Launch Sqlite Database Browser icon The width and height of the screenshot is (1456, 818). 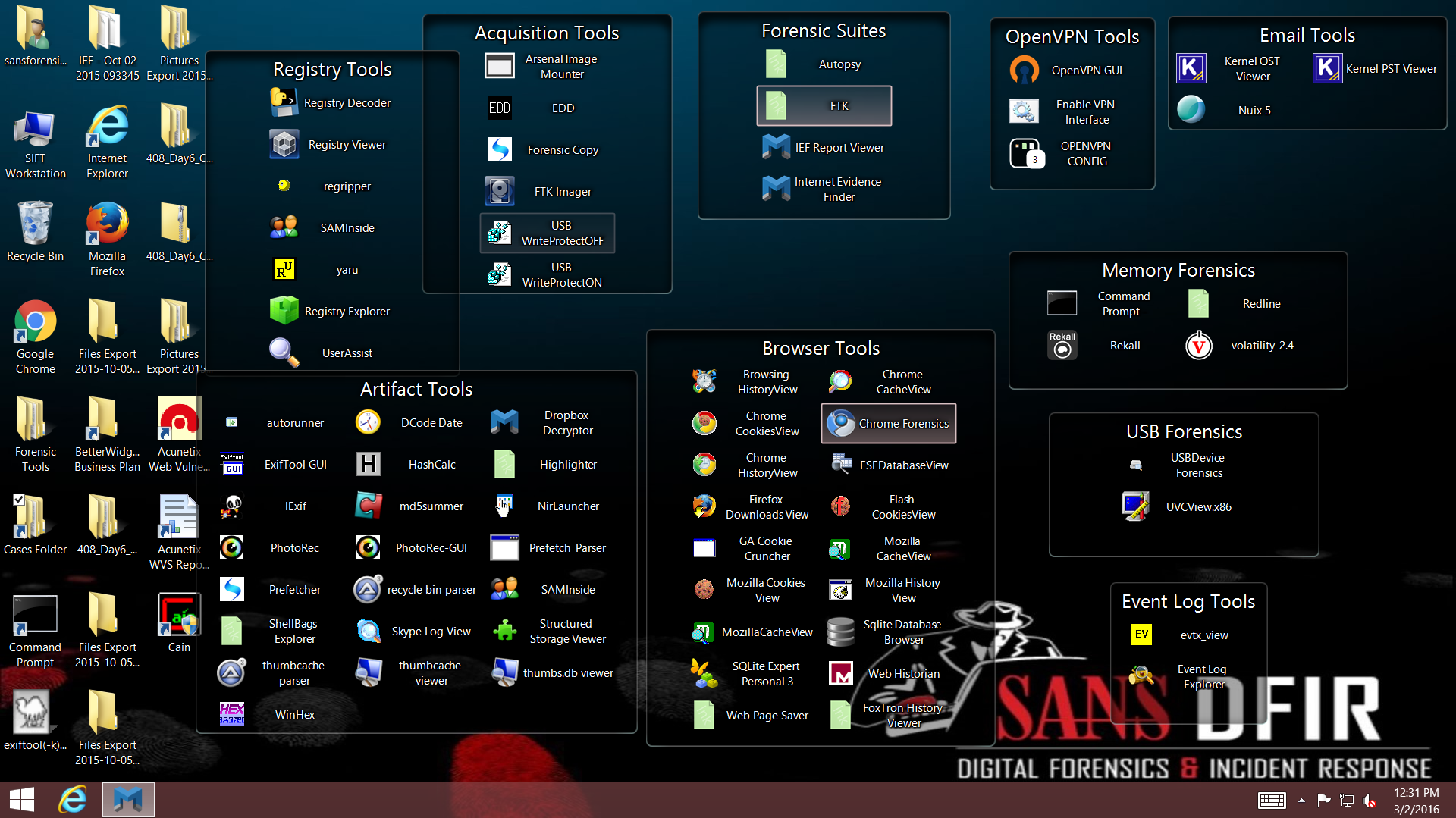click(x=840, y=632)
